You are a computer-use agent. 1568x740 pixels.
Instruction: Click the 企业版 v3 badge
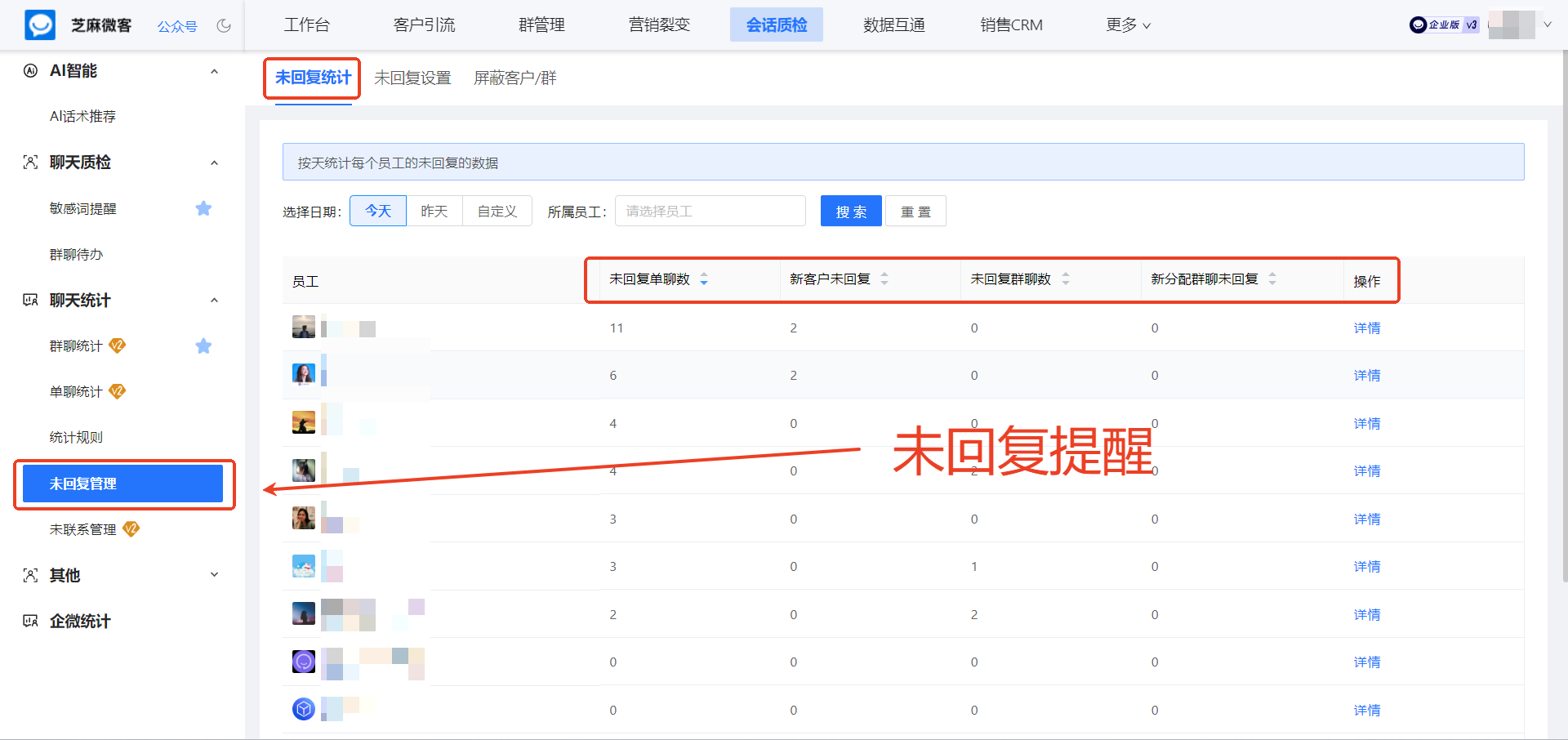[x=1444, y=25]
